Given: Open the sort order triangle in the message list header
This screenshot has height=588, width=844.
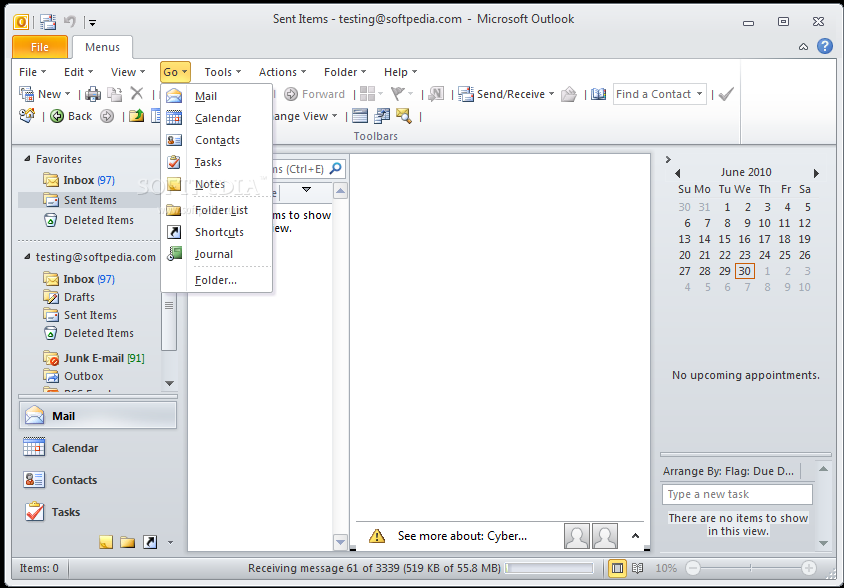Looking at the screenshot, I should coord(306,190).
